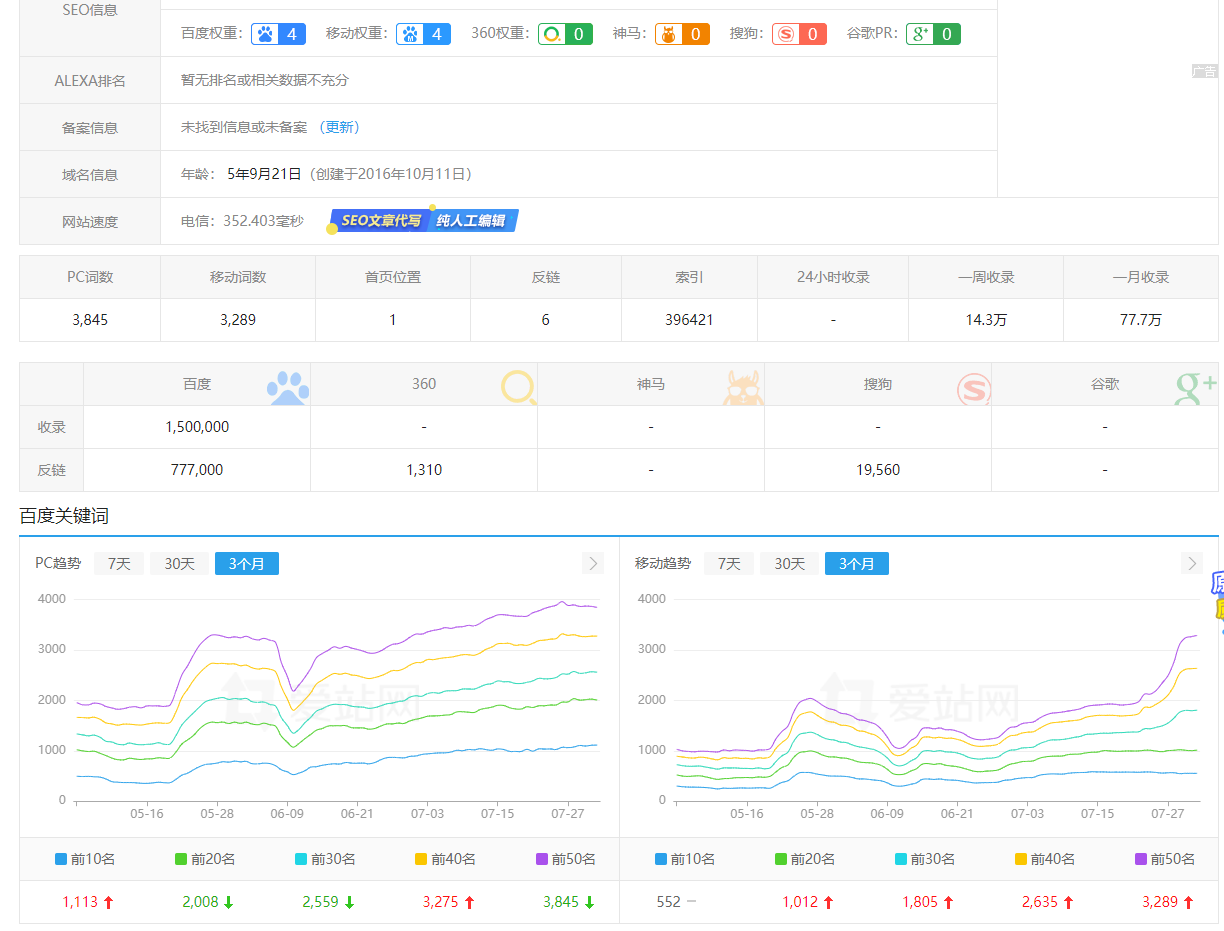Click the 百度关键词 section heading
1224x931 pixels.
pyautogui.click(x=64, y=516)
